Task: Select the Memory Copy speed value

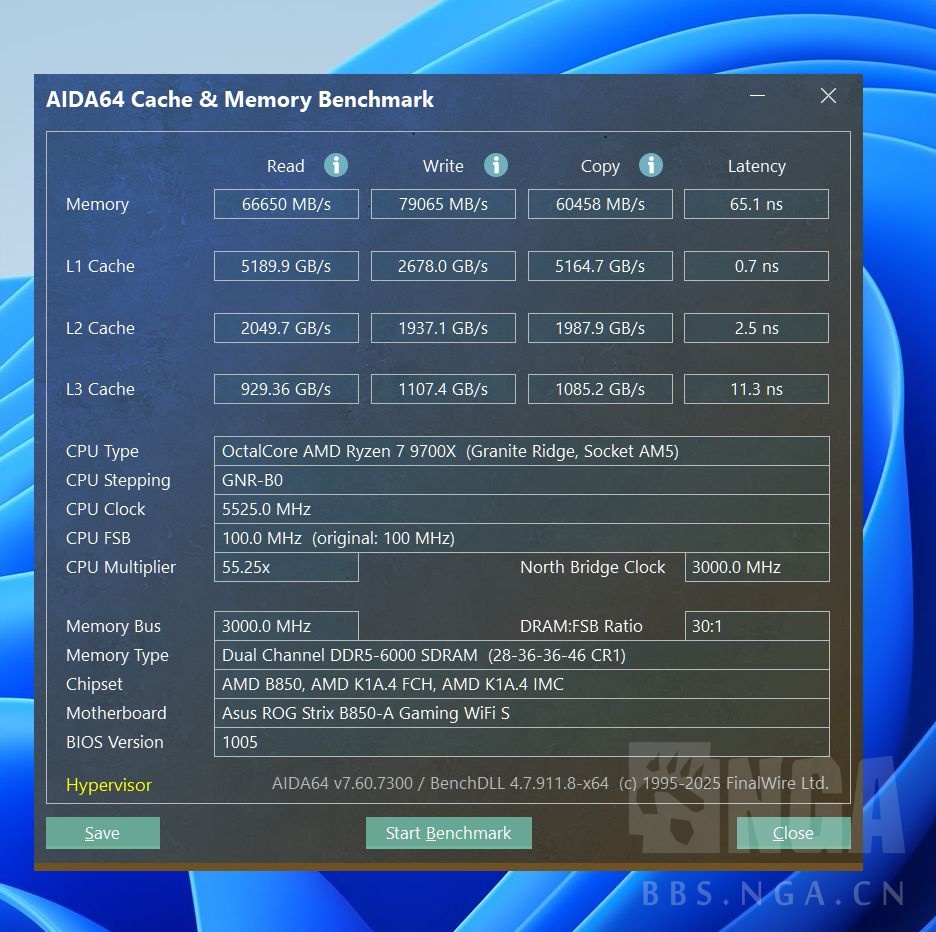Action: pos(600,204)
